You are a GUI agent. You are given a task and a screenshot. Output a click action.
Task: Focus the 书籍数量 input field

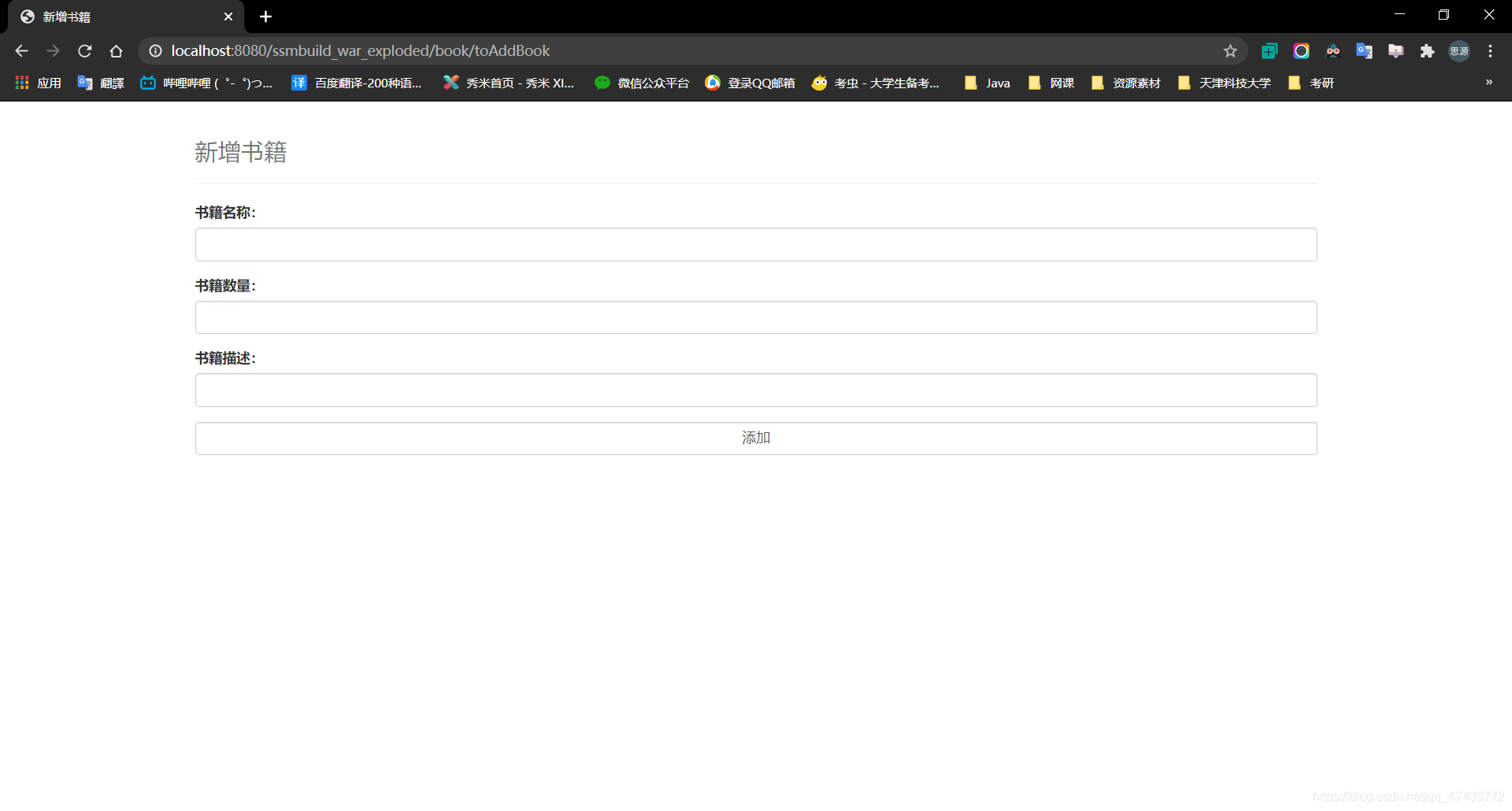point(756,317)
